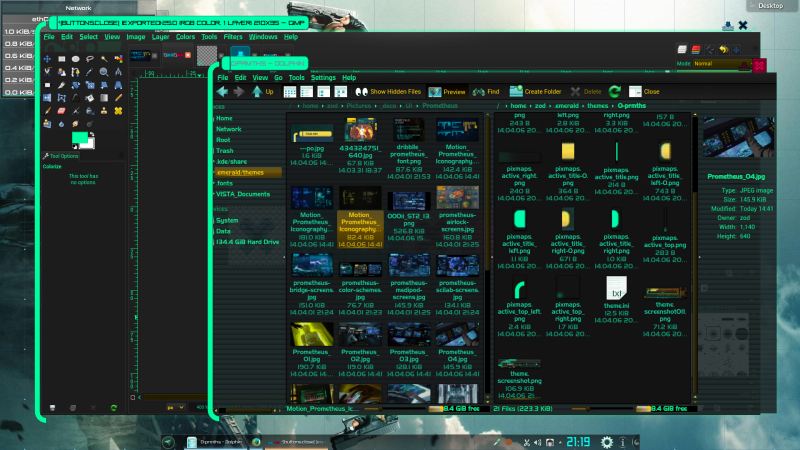Viewport: 800px width, 450px height.
Task: Swap foreground and background colors in GIMP
Action: tap(92, 134)
